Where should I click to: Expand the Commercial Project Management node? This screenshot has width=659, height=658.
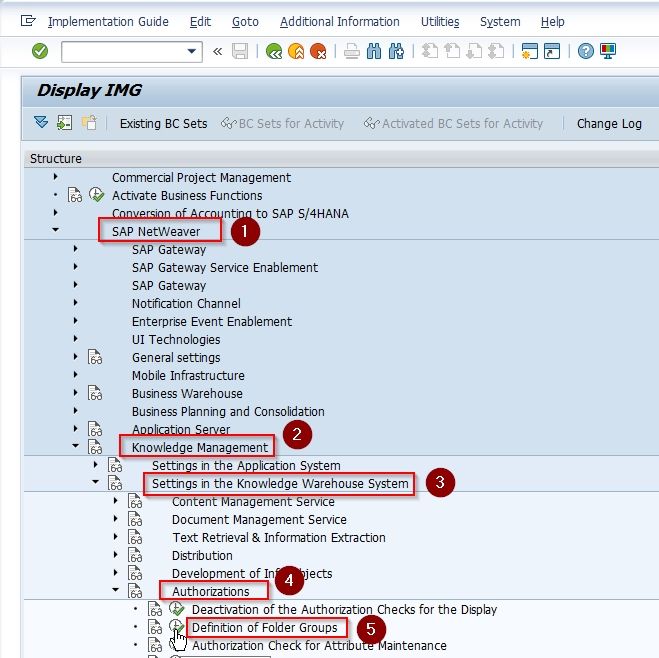pyautogui.click(x=55, y=177)
